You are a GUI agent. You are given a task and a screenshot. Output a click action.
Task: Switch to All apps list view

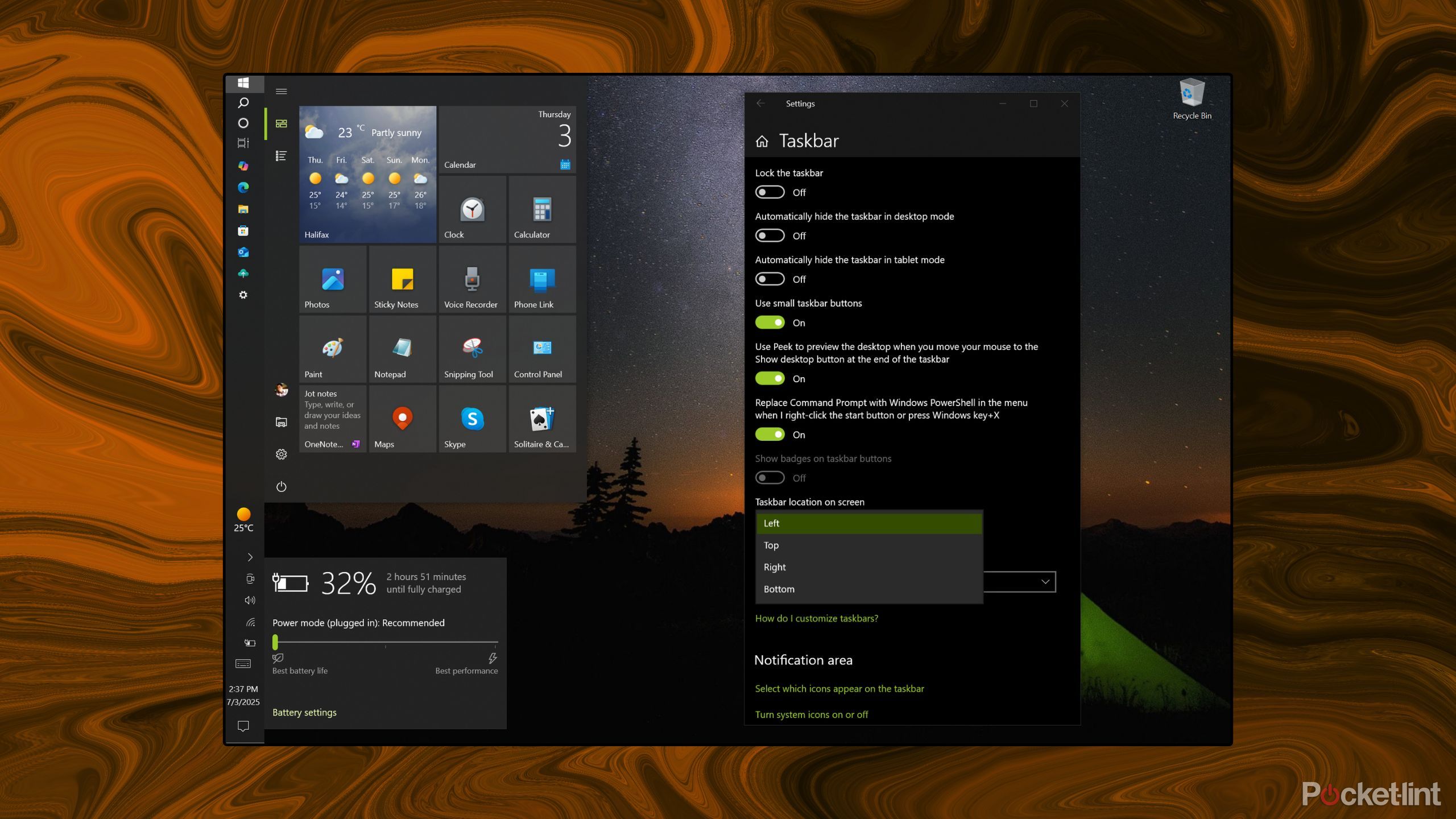[x=281, y=156]
